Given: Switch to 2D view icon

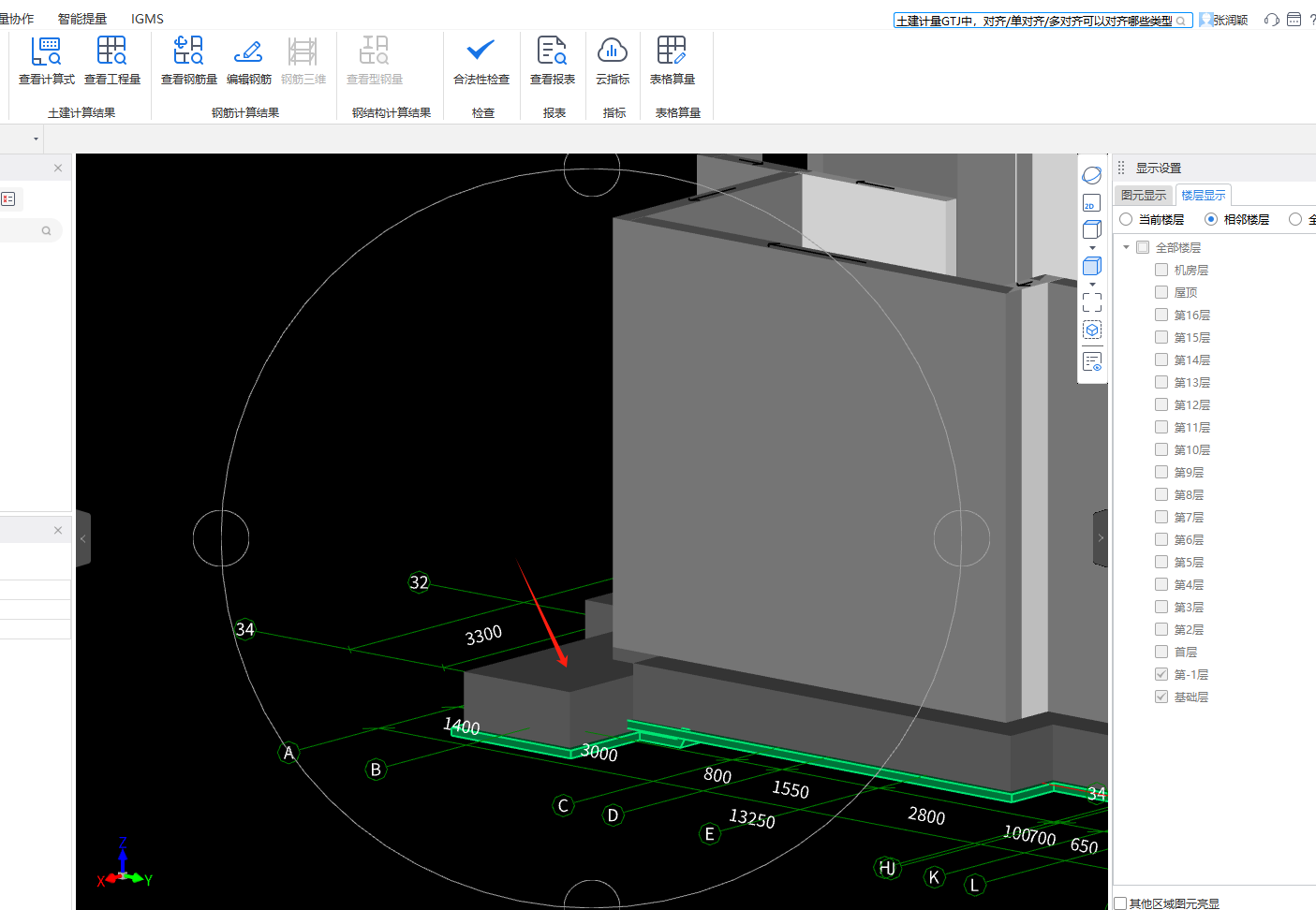Looking at the screenshot, I should [x=1092, y=203].
